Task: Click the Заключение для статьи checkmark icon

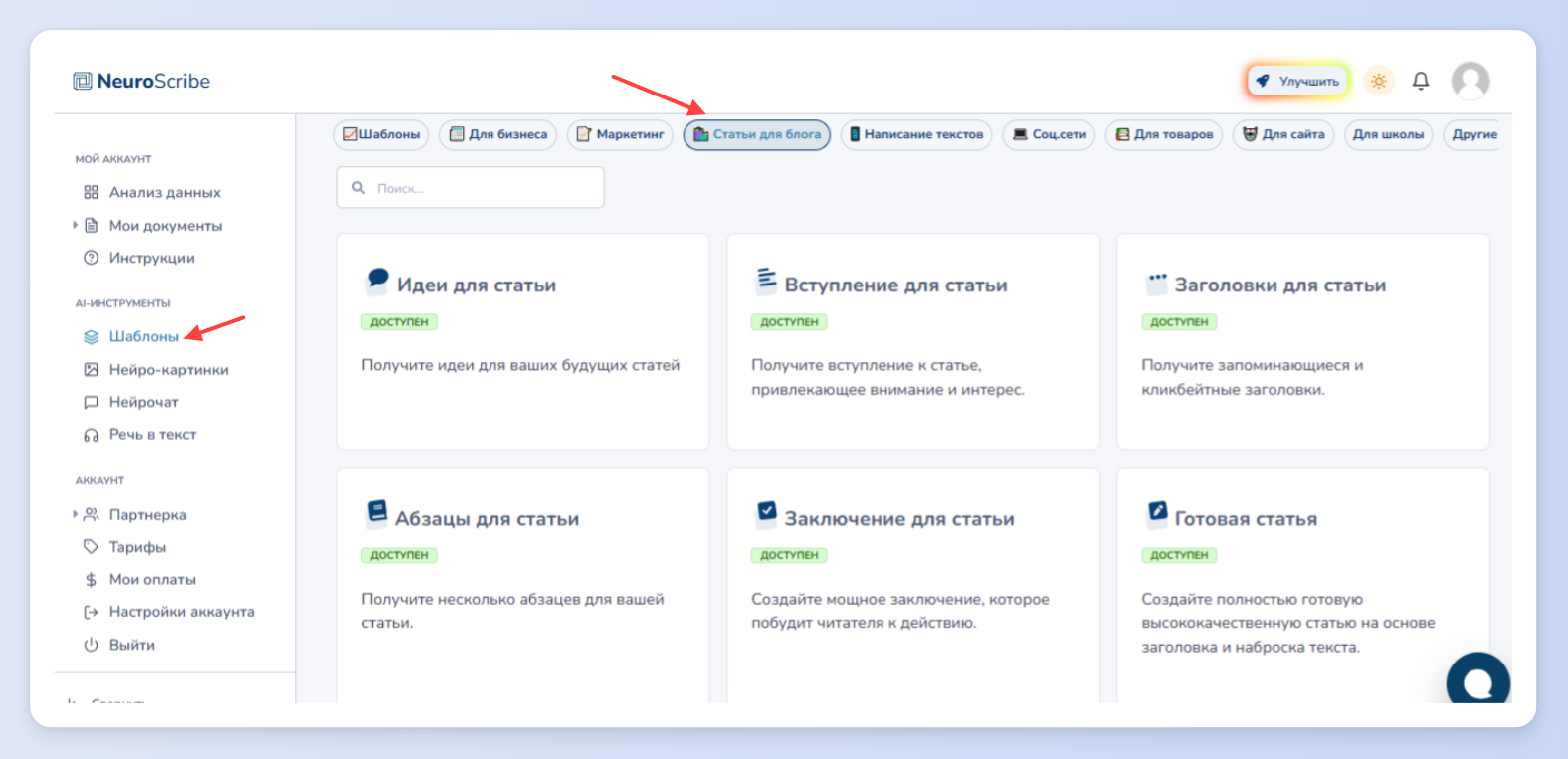Action: [767, 512]
